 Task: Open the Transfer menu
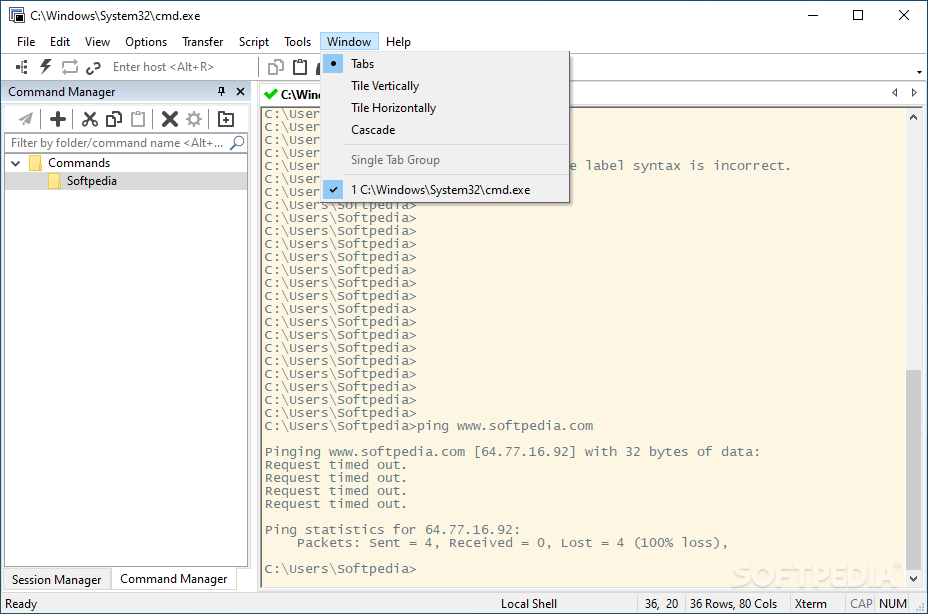(202, 41)
